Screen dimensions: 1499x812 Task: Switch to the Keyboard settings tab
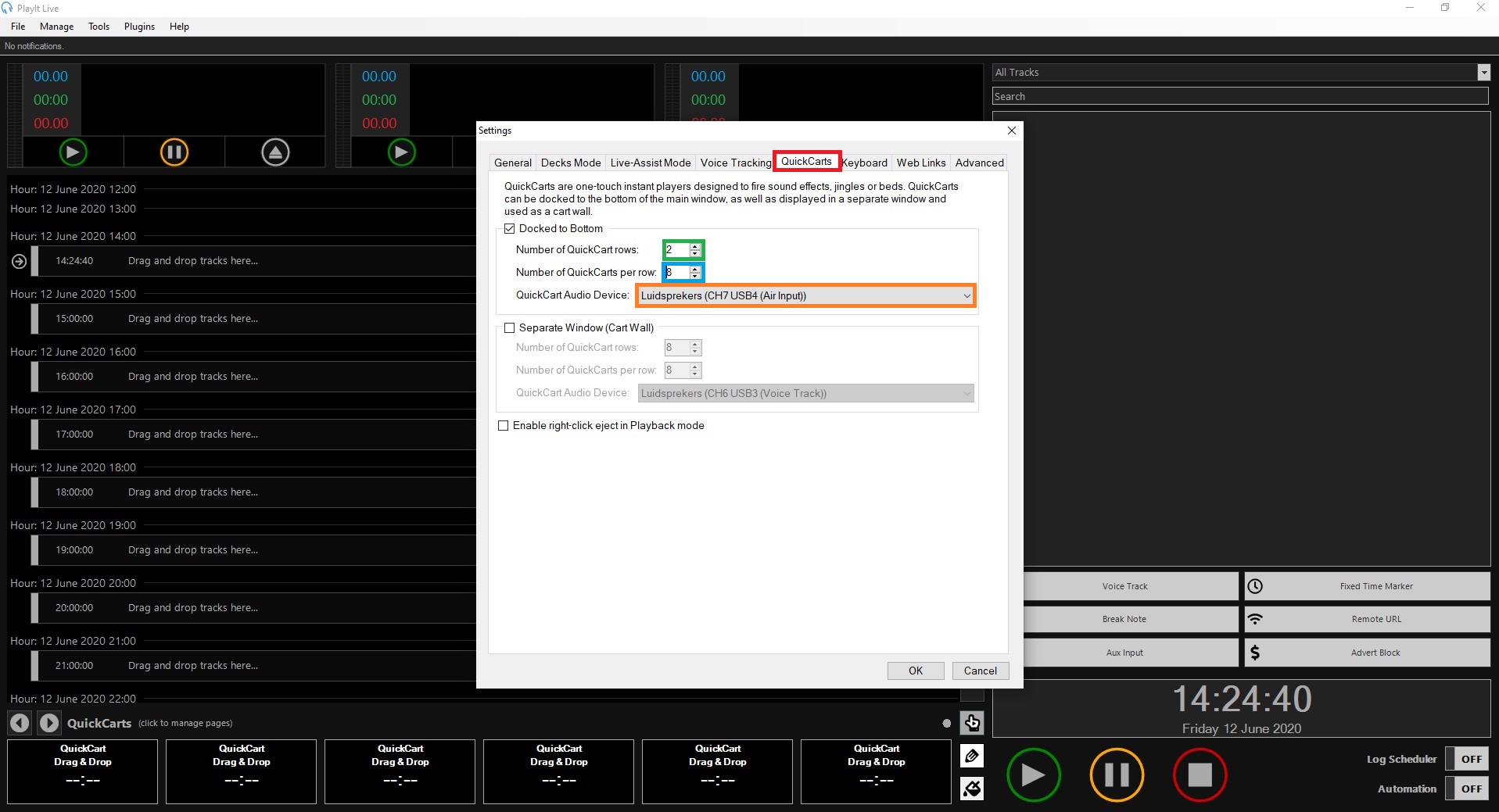[x=866, y=163]
